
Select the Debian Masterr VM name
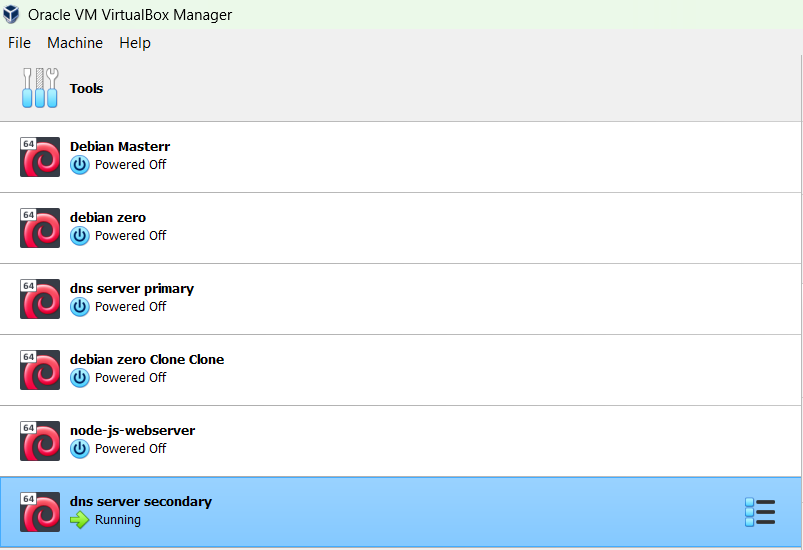120,146
